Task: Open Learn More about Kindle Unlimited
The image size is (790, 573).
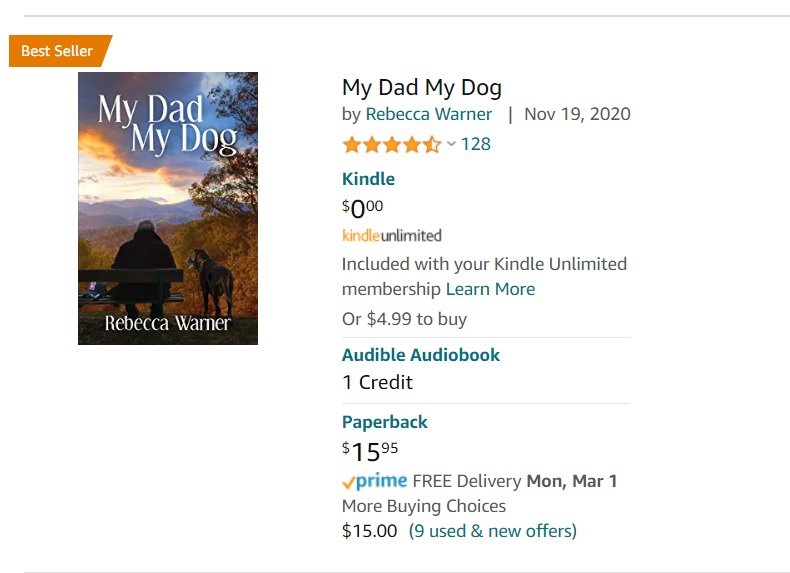Action: click(x=490, y=289)
